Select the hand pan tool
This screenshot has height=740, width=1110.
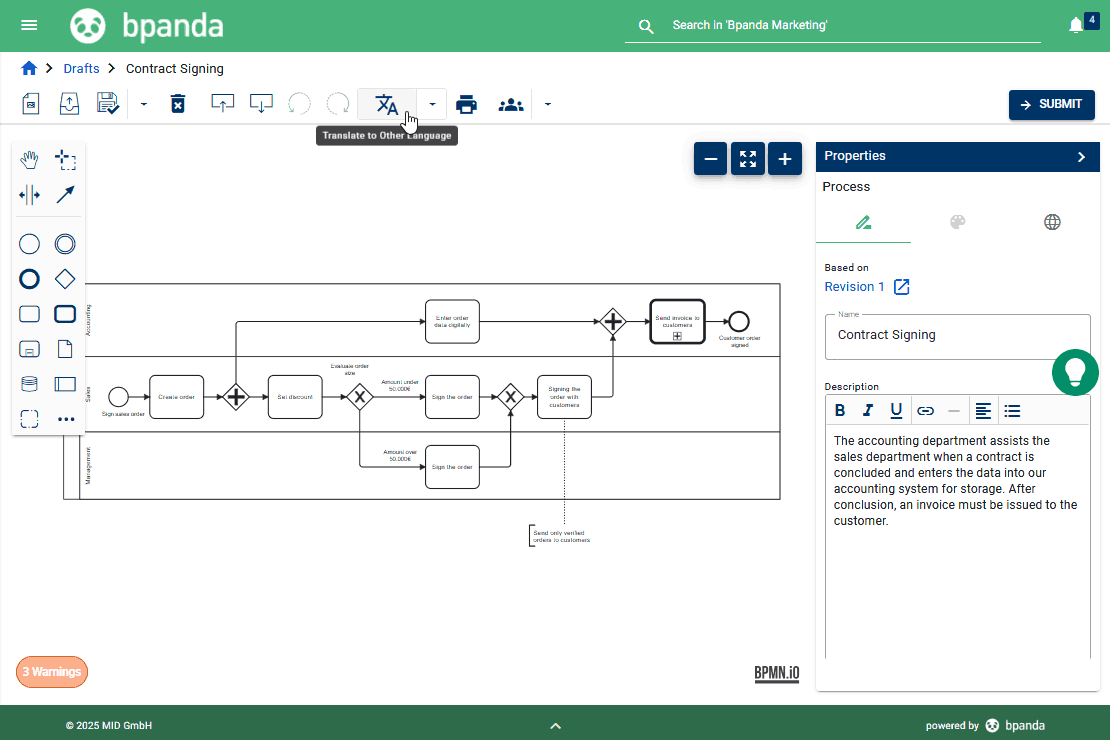click(x=30, y=160)
